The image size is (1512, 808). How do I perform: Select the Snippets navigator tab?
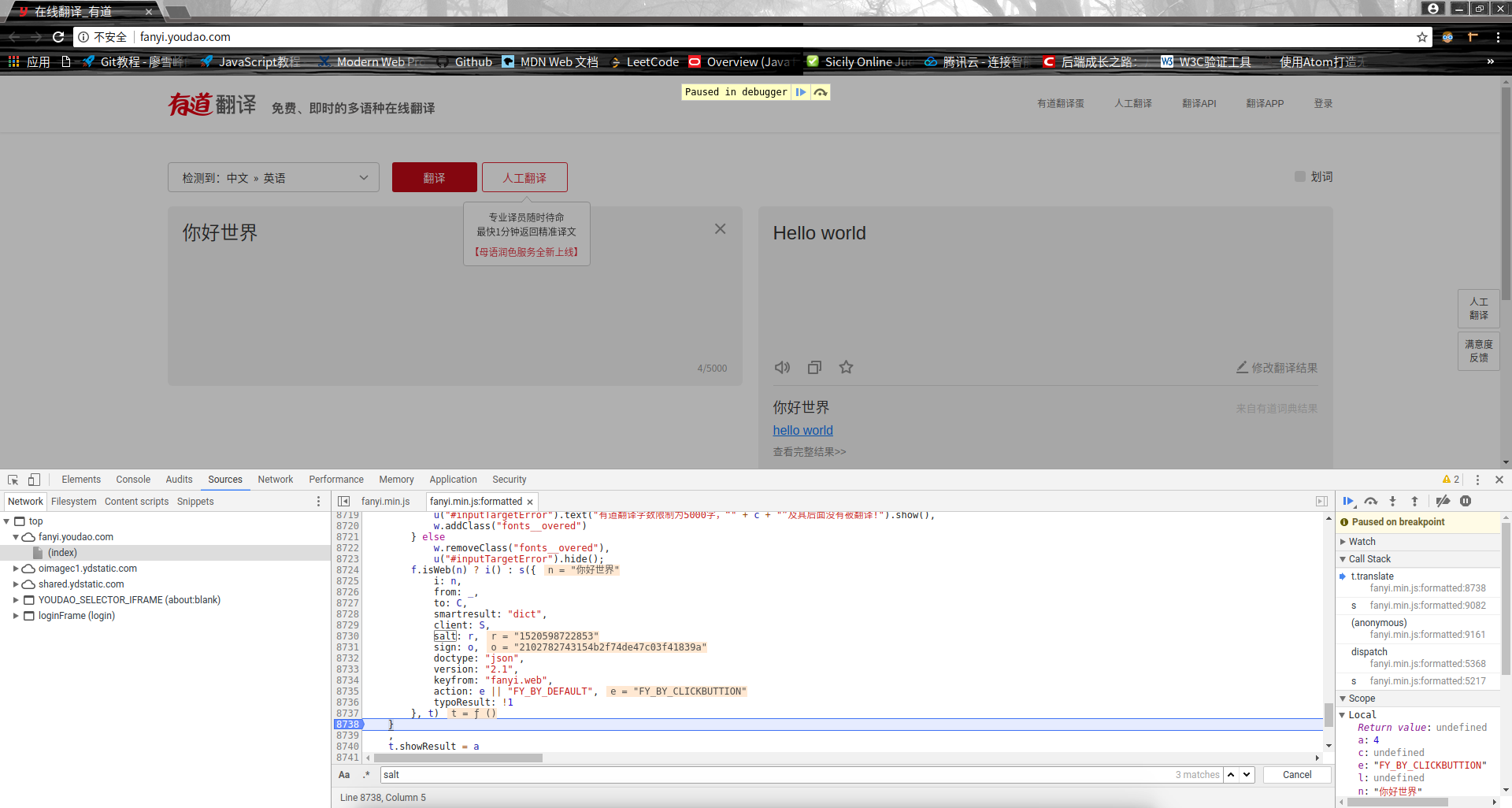[195, 502]
